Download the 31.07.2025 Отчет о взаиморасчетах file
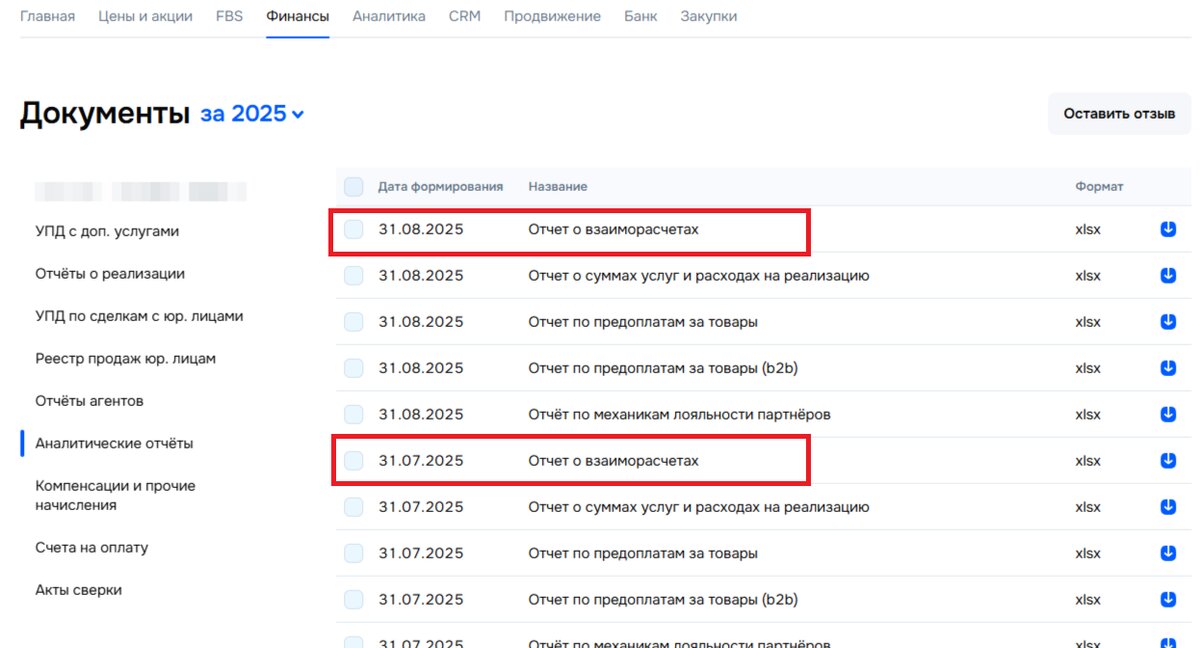The width and height of the screenshot is (1200, 648). click(x=1168, y=461)
